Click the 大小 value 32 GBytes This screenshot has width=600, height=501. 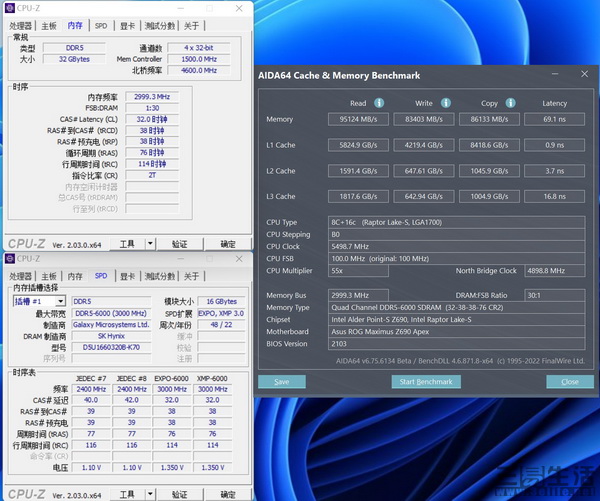tap(74, 59)
